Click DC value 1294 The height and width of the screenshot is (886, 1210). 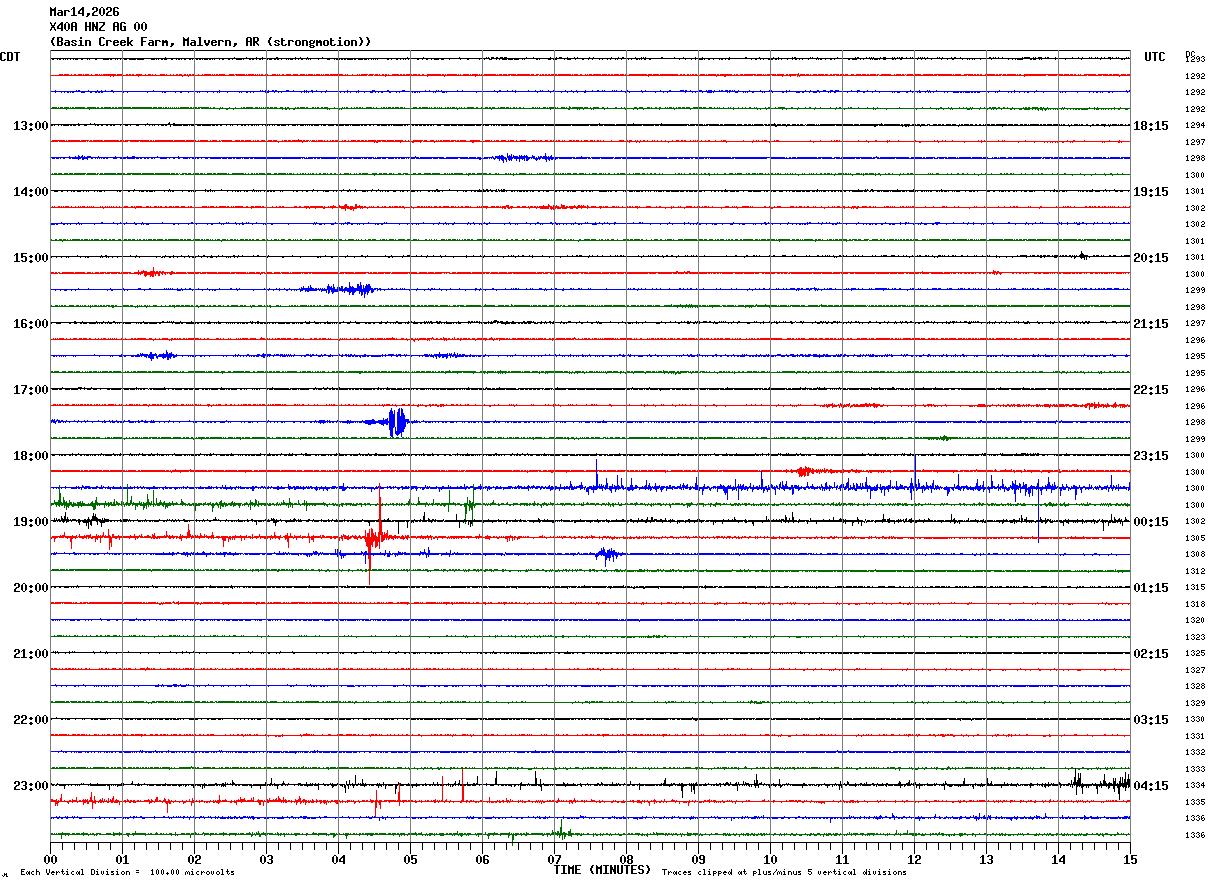(1195, 126)
